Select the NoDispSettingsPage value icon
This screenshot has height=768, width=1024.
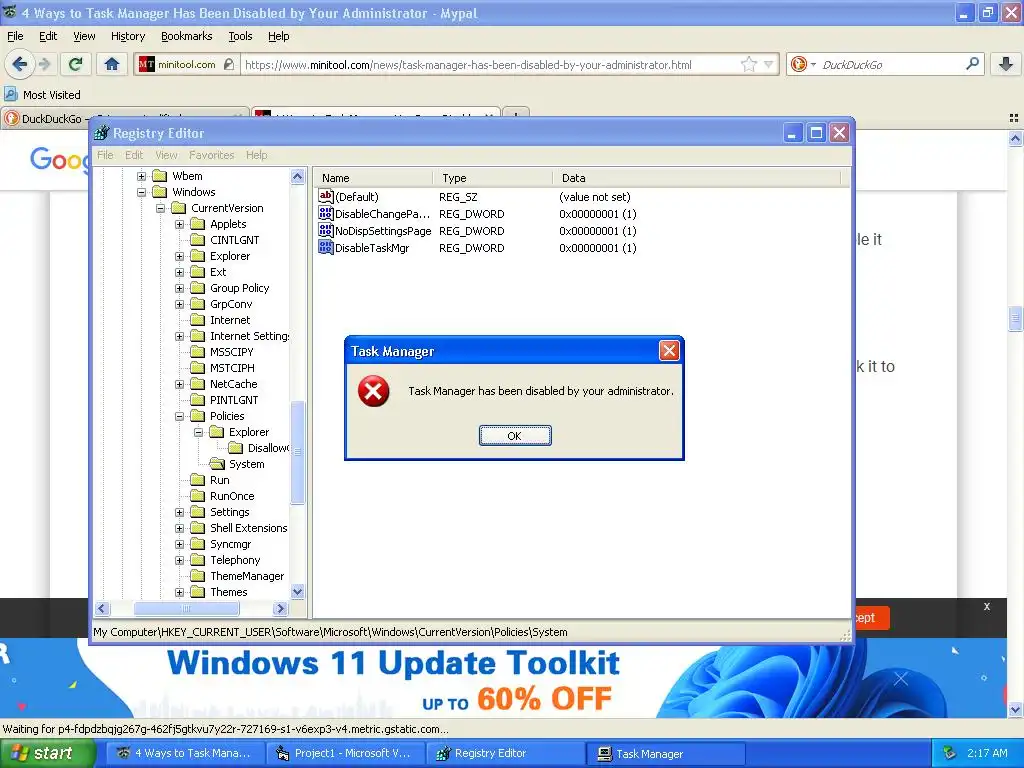[325, 231]
